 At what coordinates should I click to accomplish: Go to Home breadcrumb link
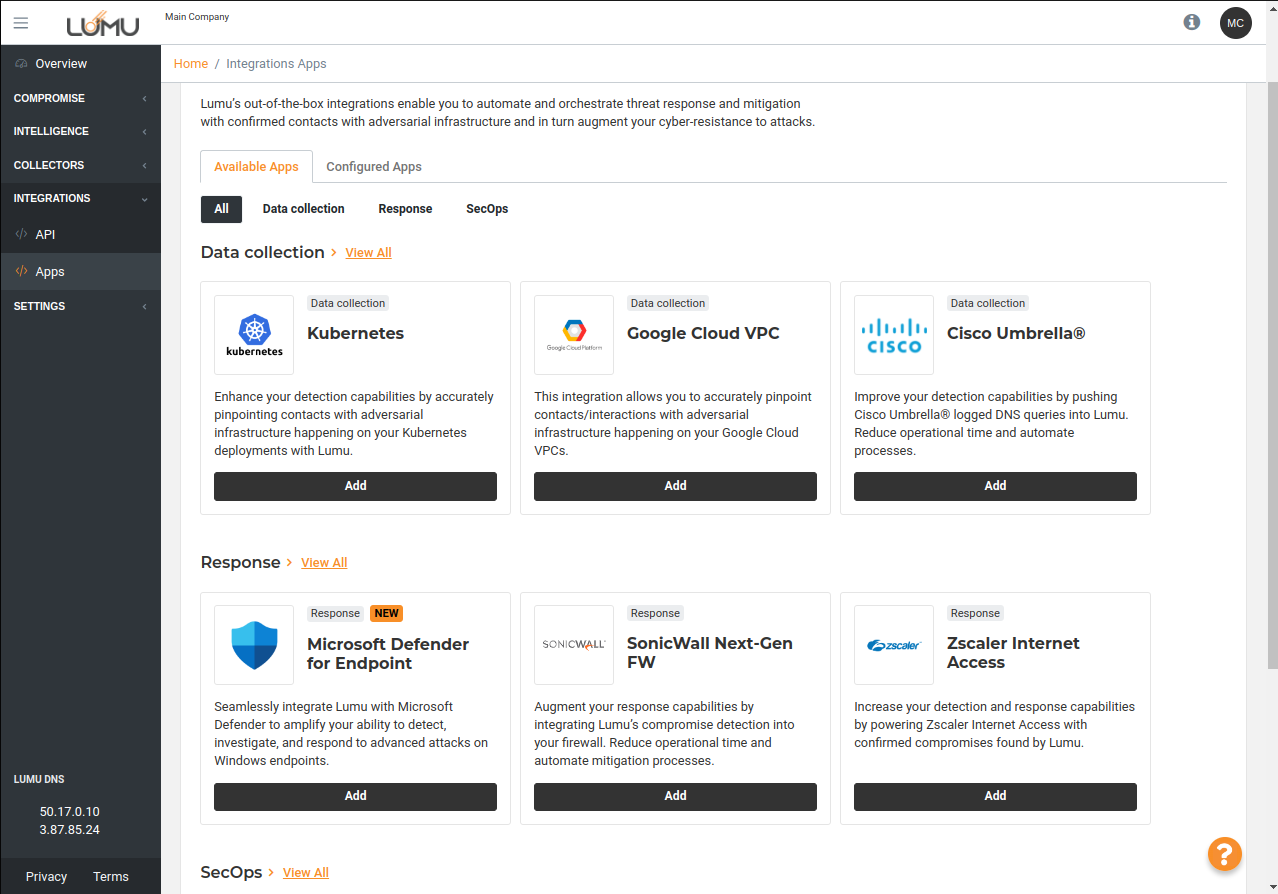click(x=191, y=63)
